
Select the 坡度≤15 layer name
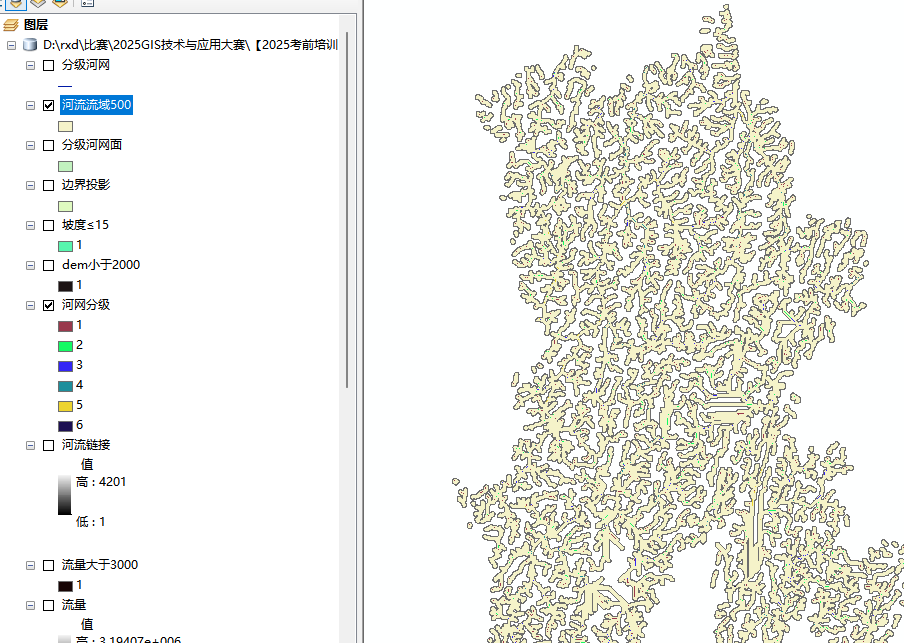(x=85, y=225)
